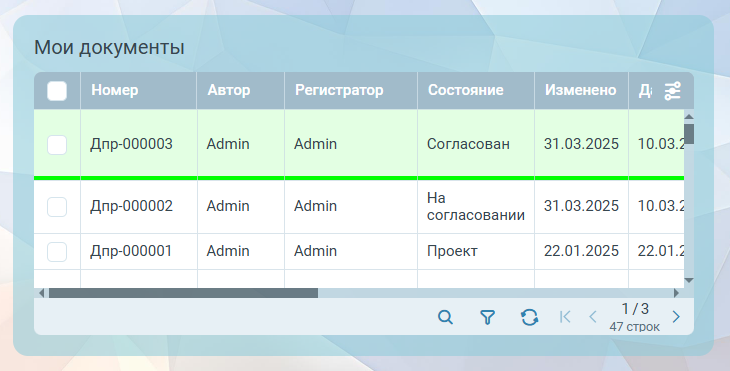Click the horizontal scrollbar thumb
730x371 pixels.
(x=183, y=293)
